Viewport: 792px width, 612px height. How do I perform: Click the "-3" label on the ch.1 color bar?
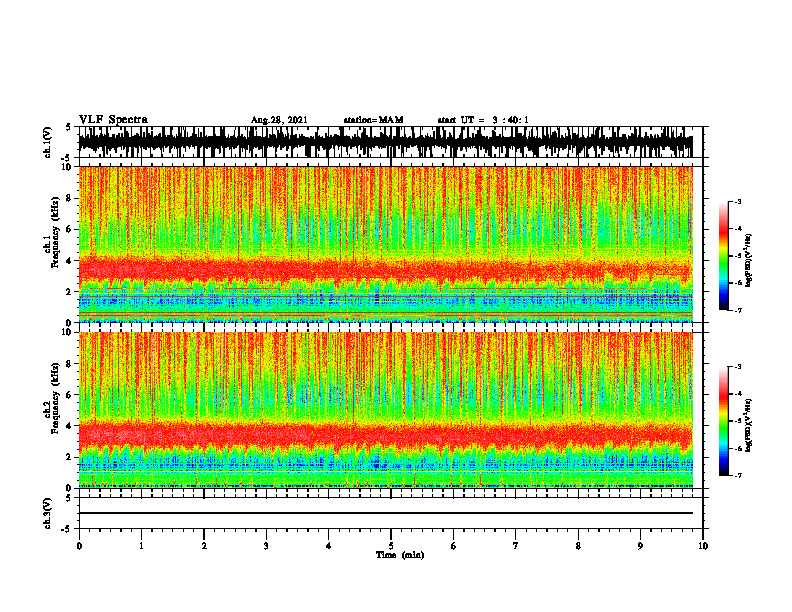(x=738, y=201)
